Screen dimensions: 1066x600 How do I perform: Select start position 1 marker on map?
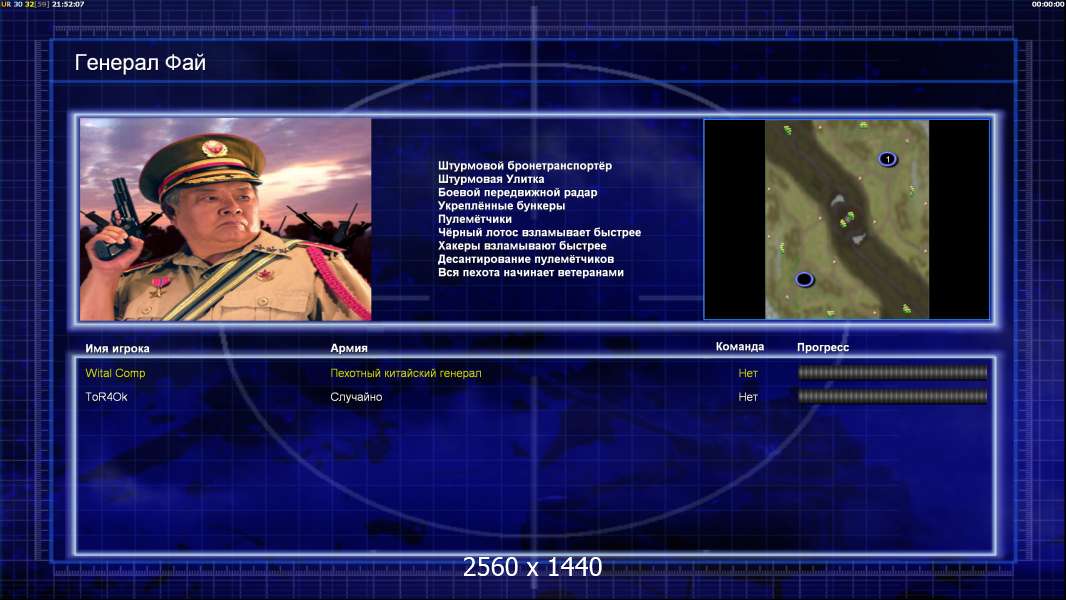(887, 159)
